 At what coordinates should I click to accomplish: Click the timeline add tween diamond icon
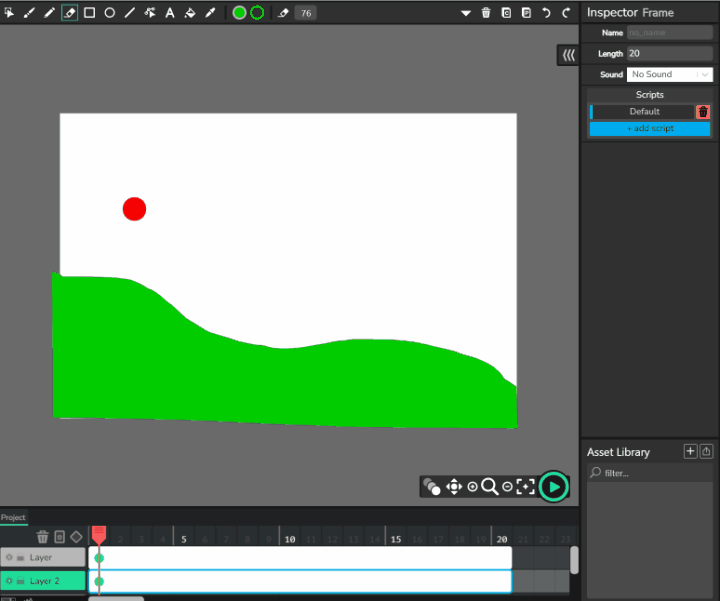[x=76, y=537]
